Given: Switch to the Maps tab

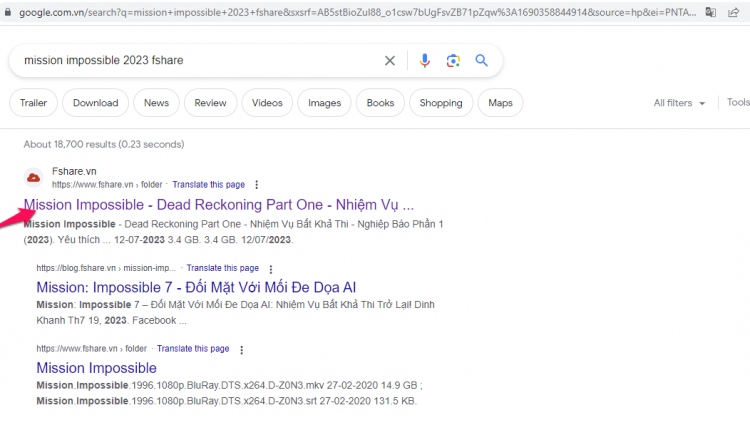Looking at the screenshot, I should pos(500,103).
